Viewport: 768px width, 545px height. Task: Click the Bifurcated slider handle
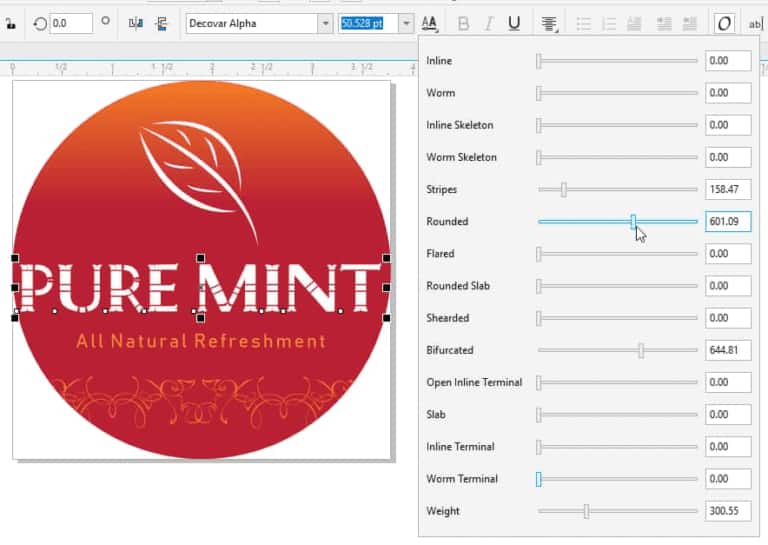pos(641,350)
